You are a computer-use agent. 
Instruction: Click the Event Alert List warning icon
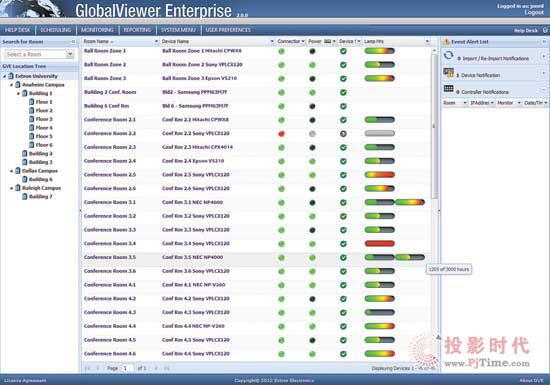pos(446,42)
